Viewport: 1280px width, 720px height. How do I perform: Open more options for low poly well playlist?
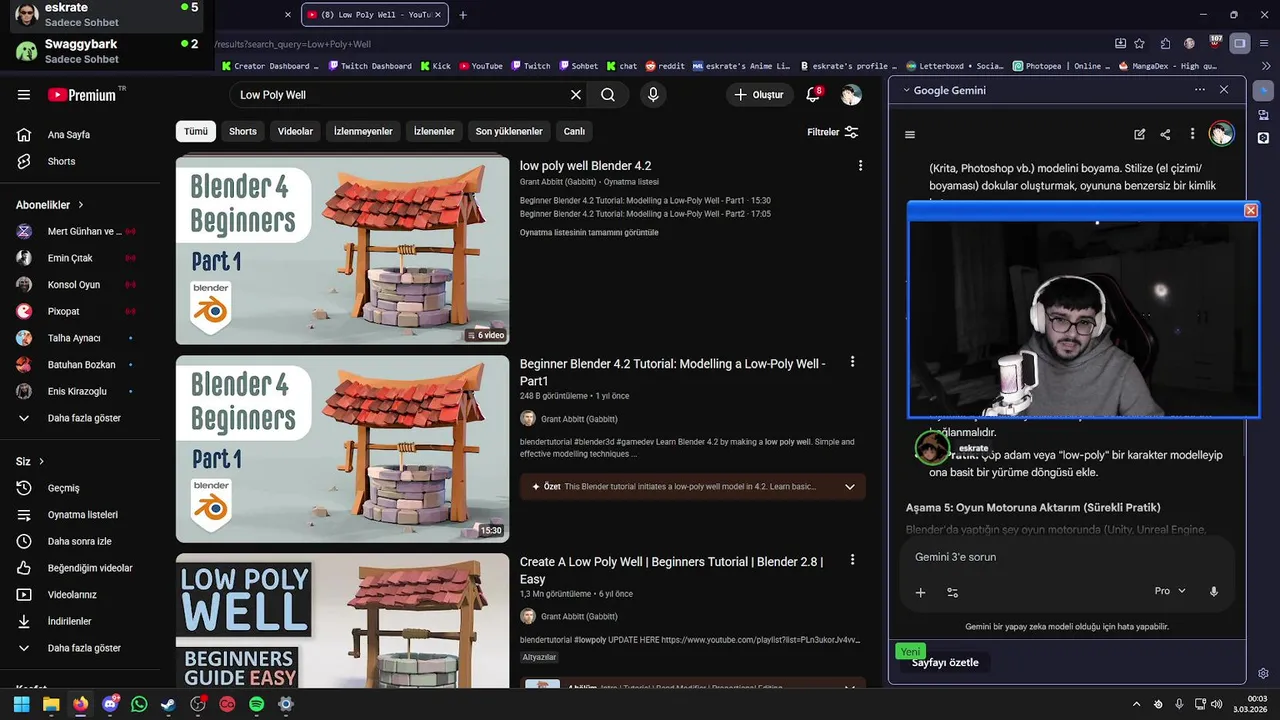[x=860, y=165]
